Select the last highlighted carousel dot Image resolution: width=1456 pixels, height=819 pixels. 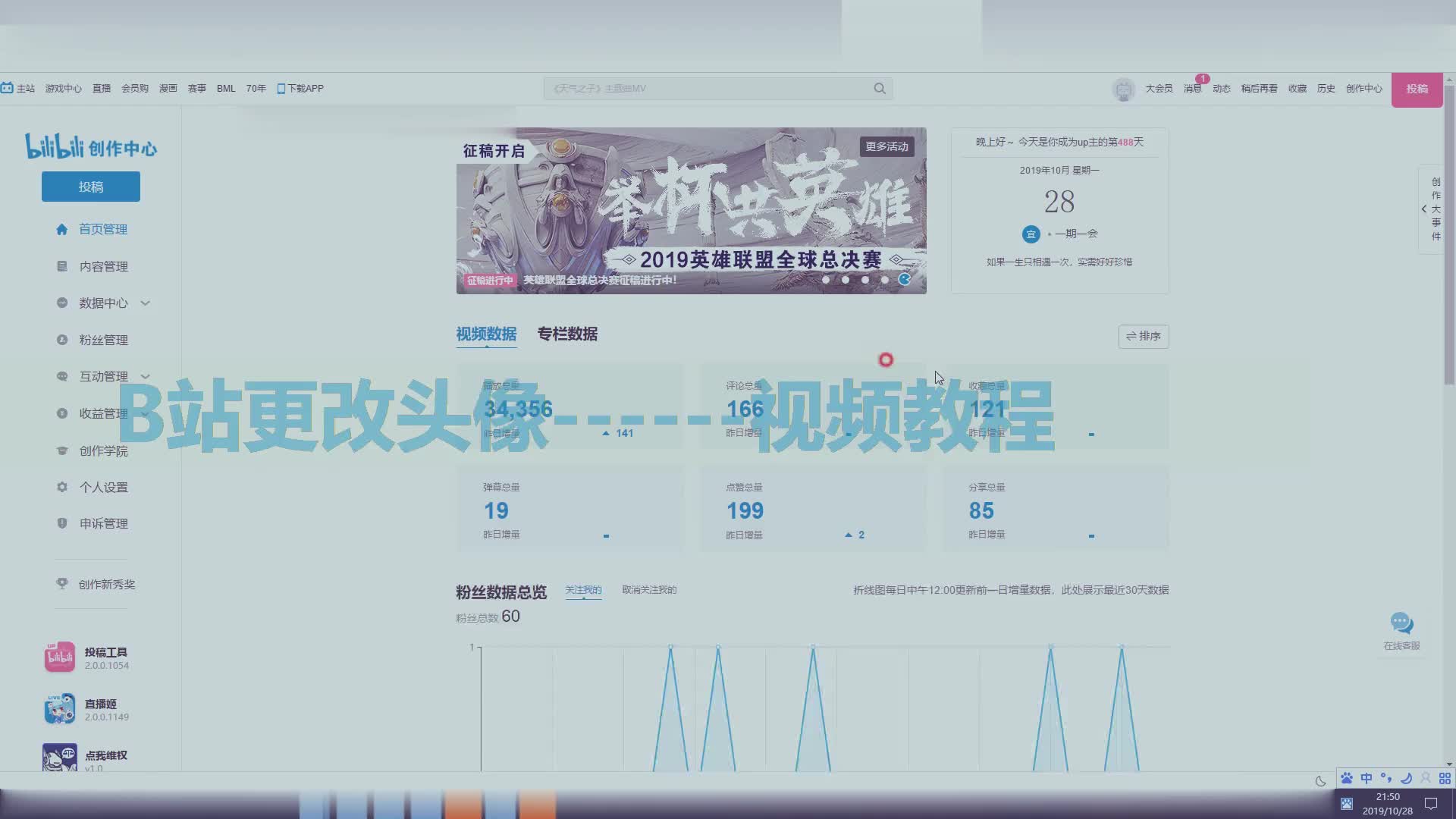coord(905,280)
